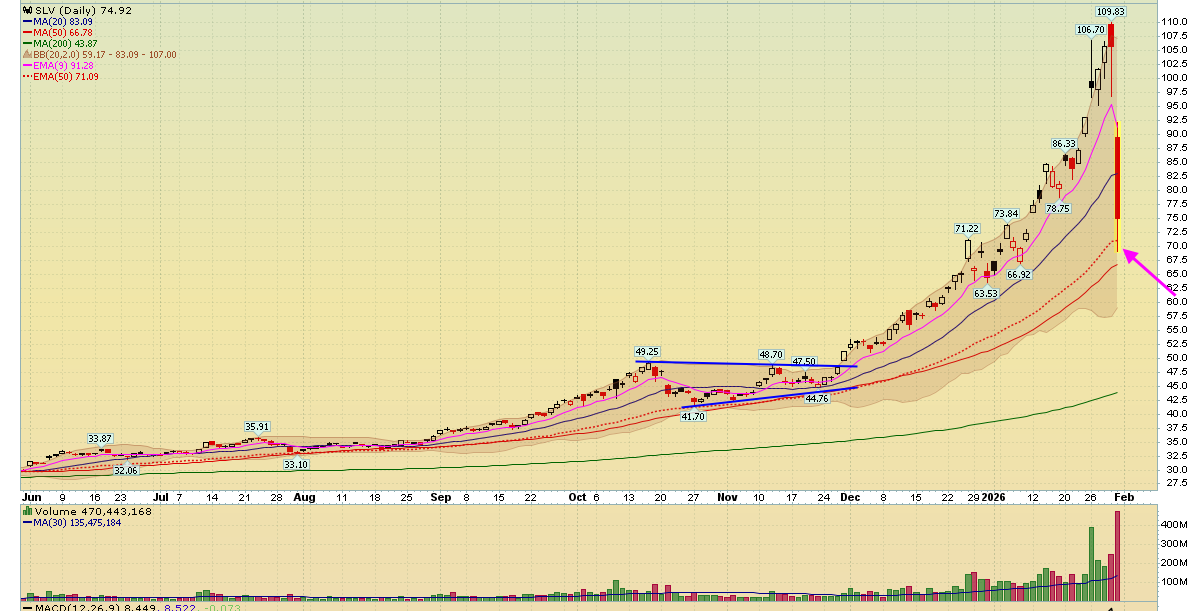Viewport: 1187px width, 611px height.
Task: Click the 2026 marker on date axis
Action: point(992,496)
